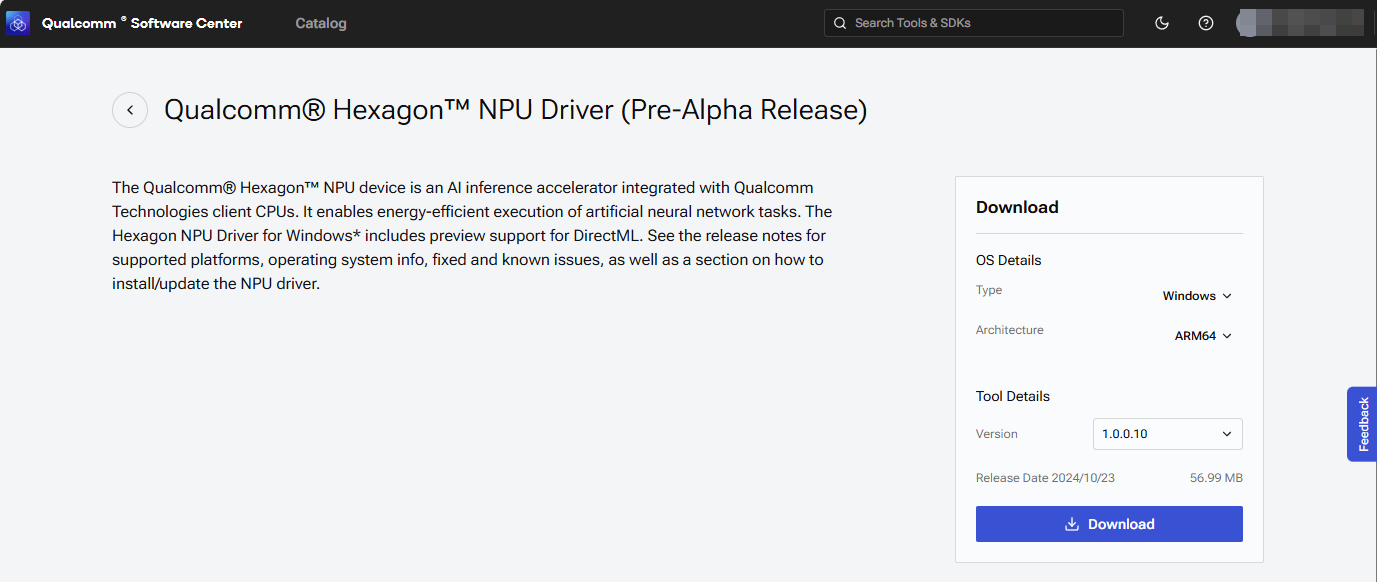Open help via the question mark icon
Image resolution: width=1377 pixels, height=582 pixels.
(1206, 23)
